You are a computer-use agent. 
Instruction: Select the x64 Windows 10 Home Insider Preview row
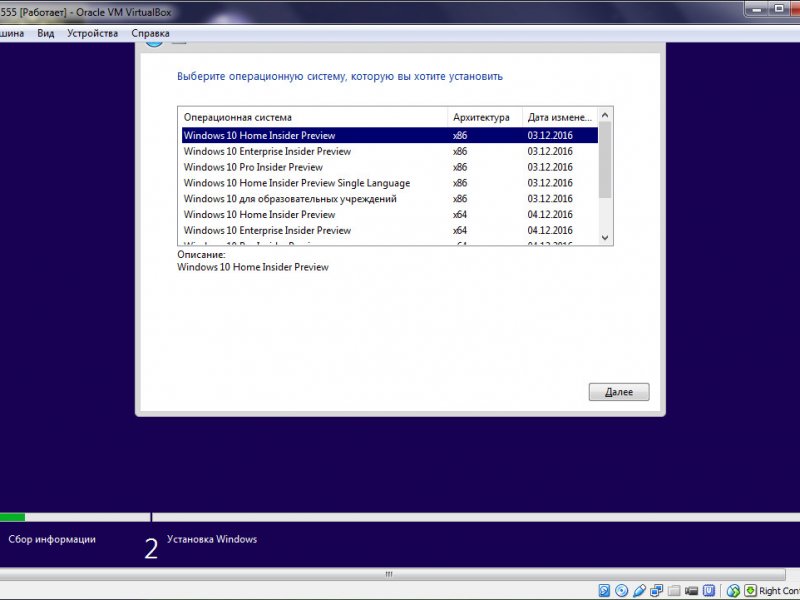tap(390, 214)
